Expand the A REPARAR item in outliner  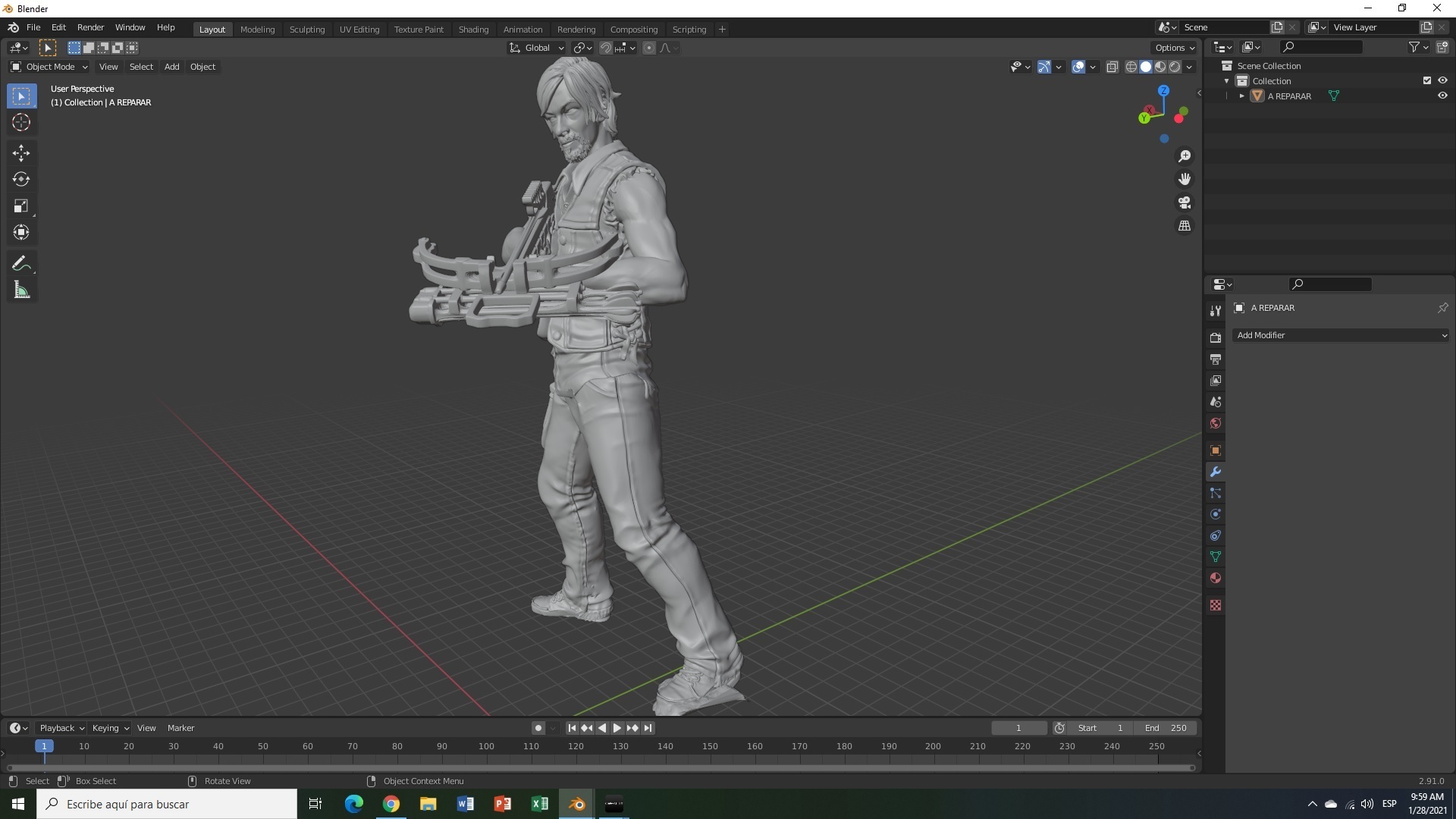tap(1241, 96)
